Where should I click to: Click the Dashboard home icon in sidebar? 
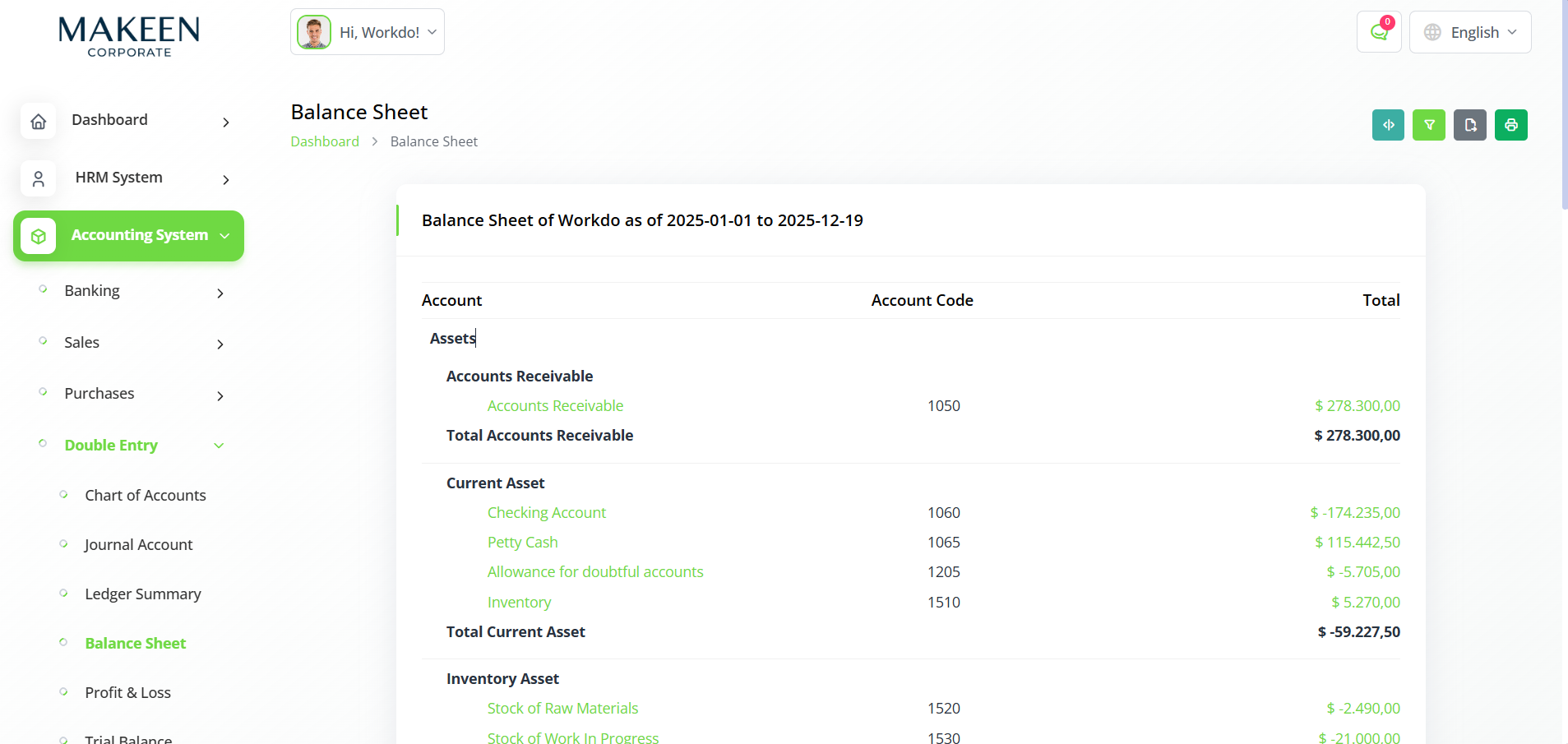click(x=39, y=121)
